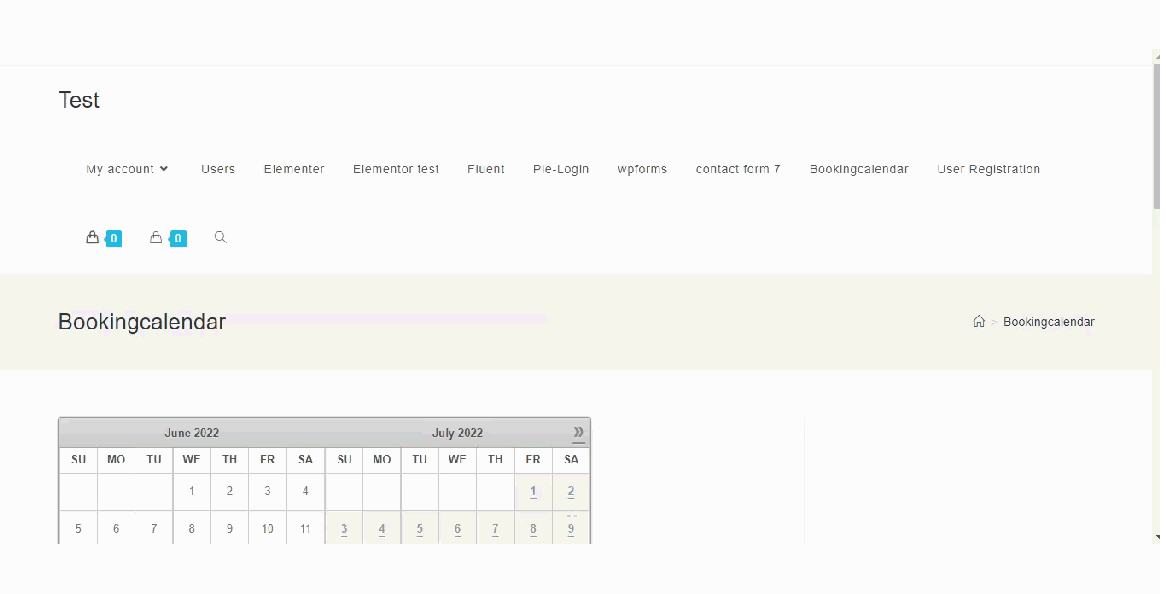Select July 9 in the calendar
Viewport: 1166px width, 594px height.
click(571, 529)
